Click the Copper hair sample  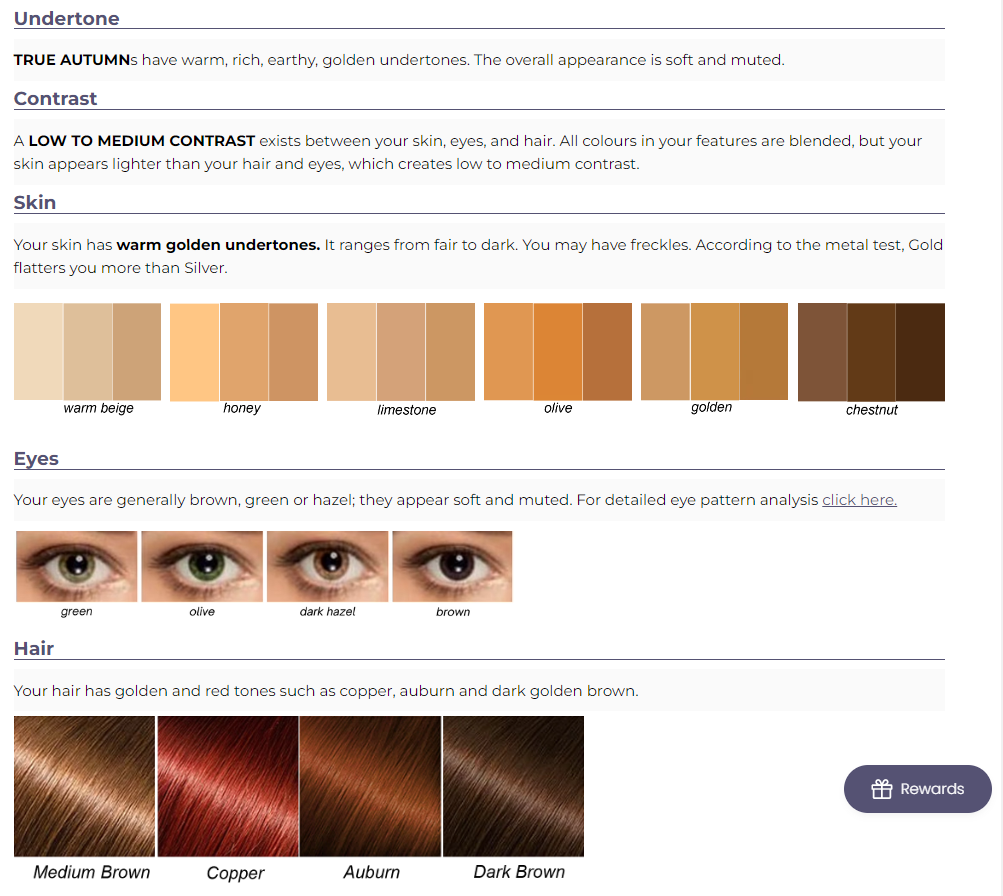click(228, 786)
